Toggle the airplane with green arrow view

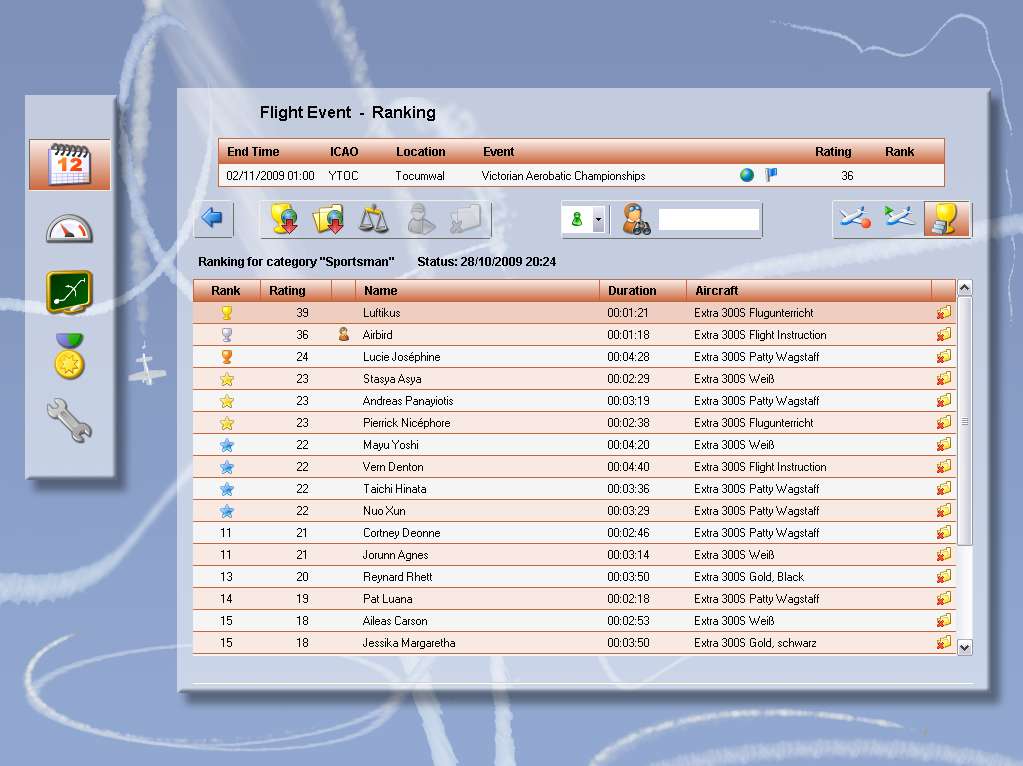(x=901, y=219)
